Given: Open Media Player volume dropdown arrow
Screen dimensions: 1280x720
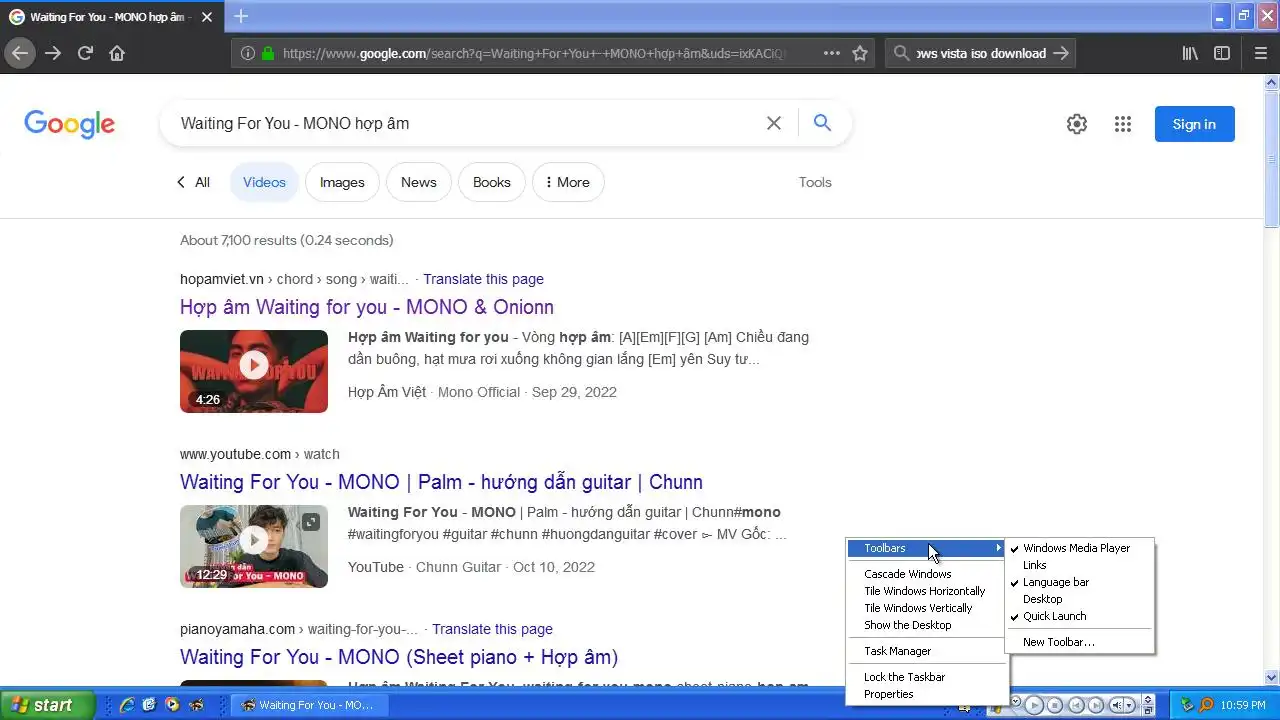Looking at the screenshot, I should 1129,705.
